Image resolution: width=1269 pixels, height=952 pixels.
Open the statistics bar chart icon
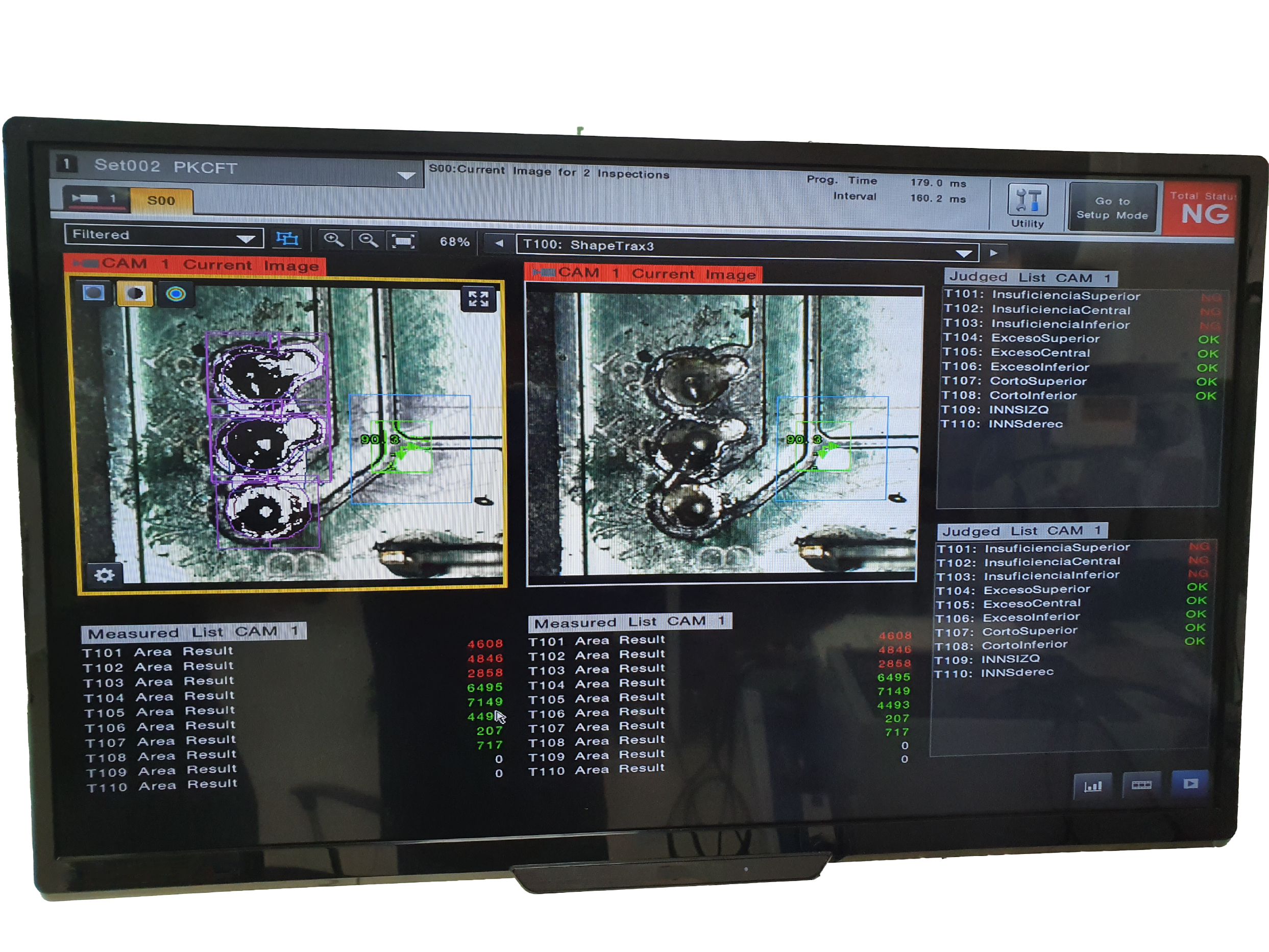pyautogui.click(x=1092, y=786)
